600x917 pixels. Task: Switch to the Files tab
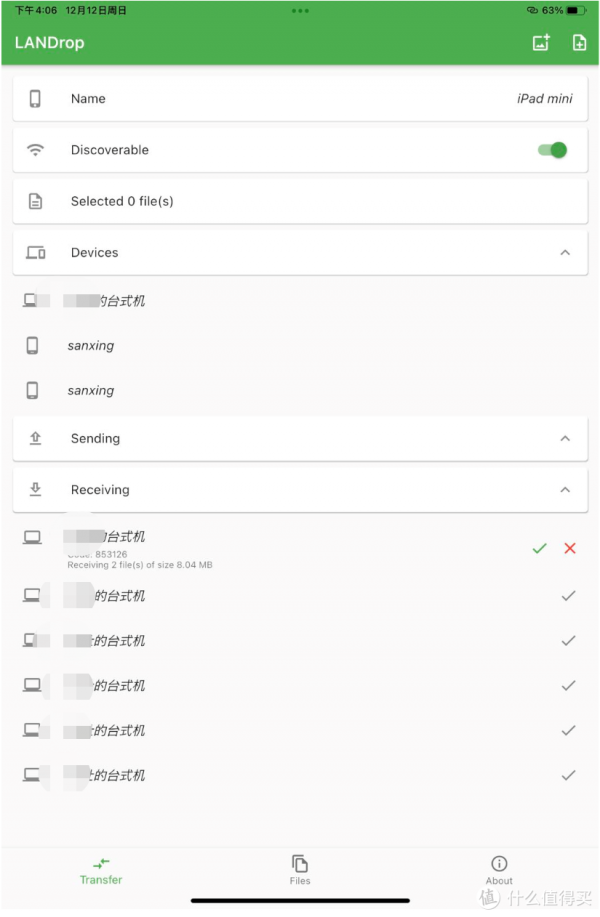[299, 871]
